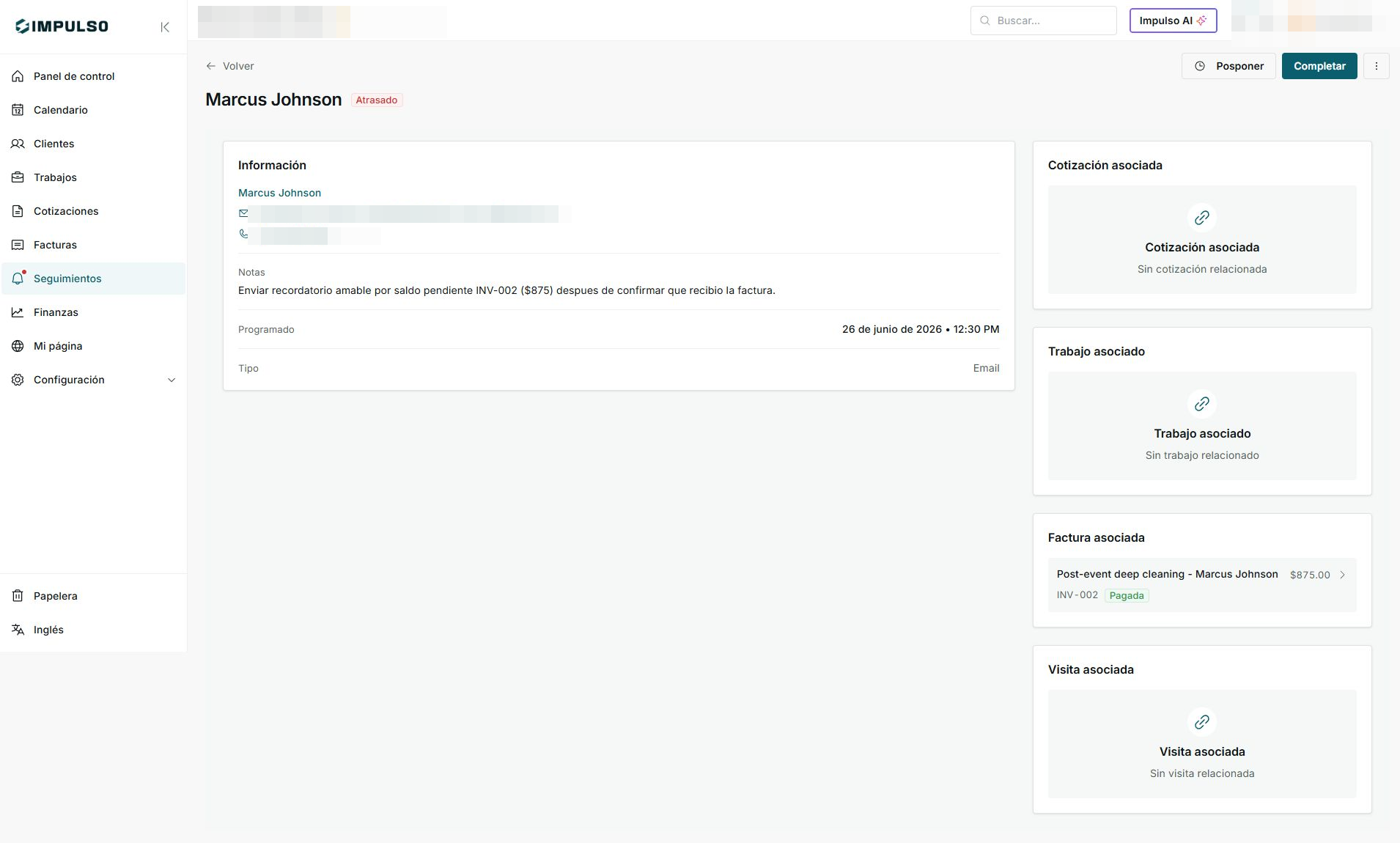Click 'Sin visita relacionada' text
Viewport: 1400px width, 843px height.
tap(1202, 773)
